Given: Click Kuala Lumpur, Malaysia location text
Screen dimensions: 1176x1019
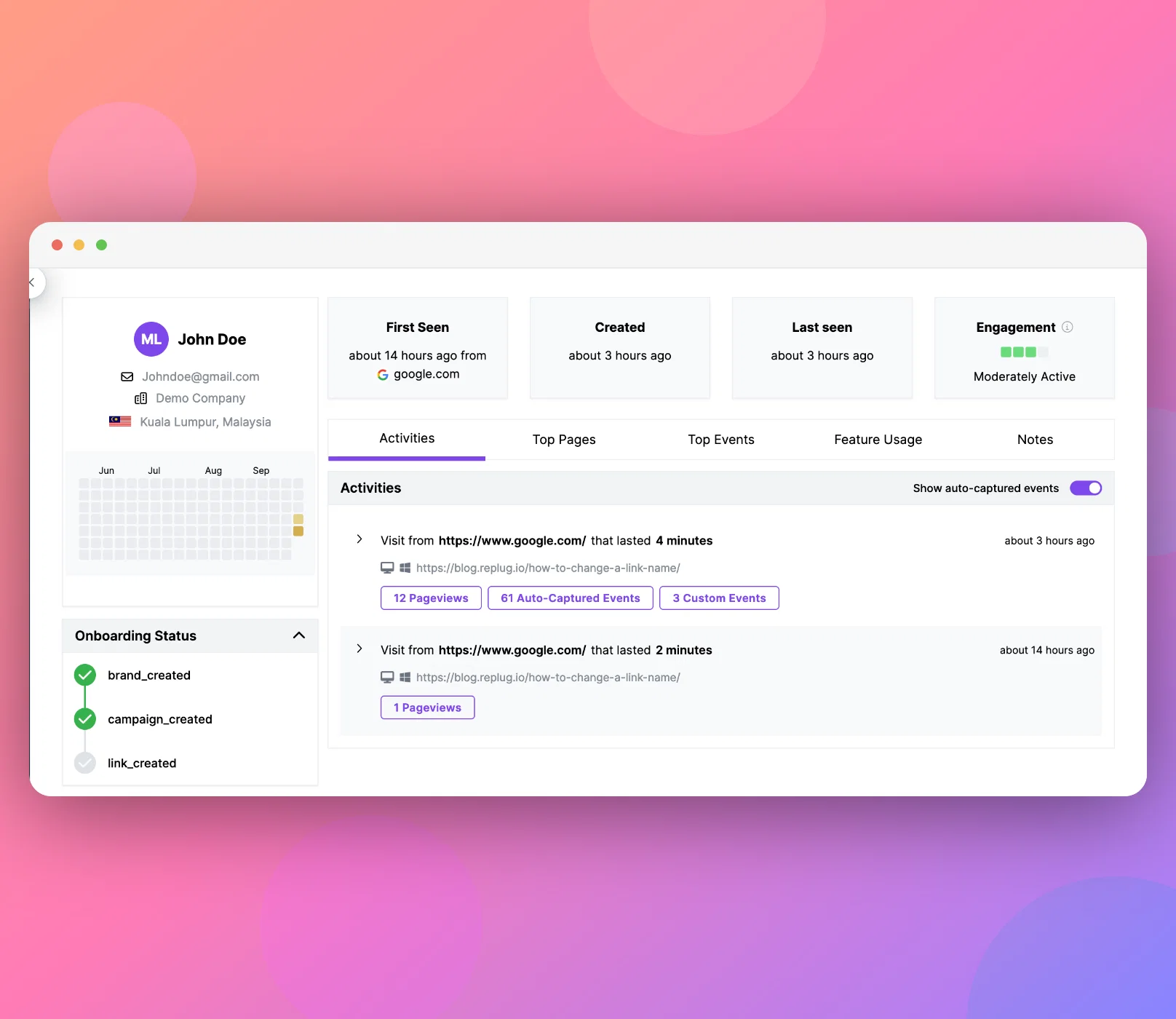Looking at the screenshot, I should coord(205,422).
